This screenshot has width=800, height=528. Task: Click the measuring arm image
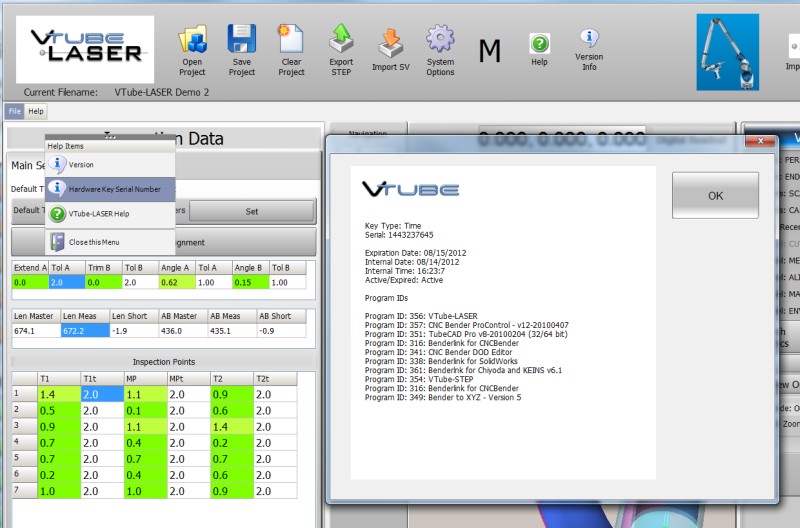tap(730, 51)
